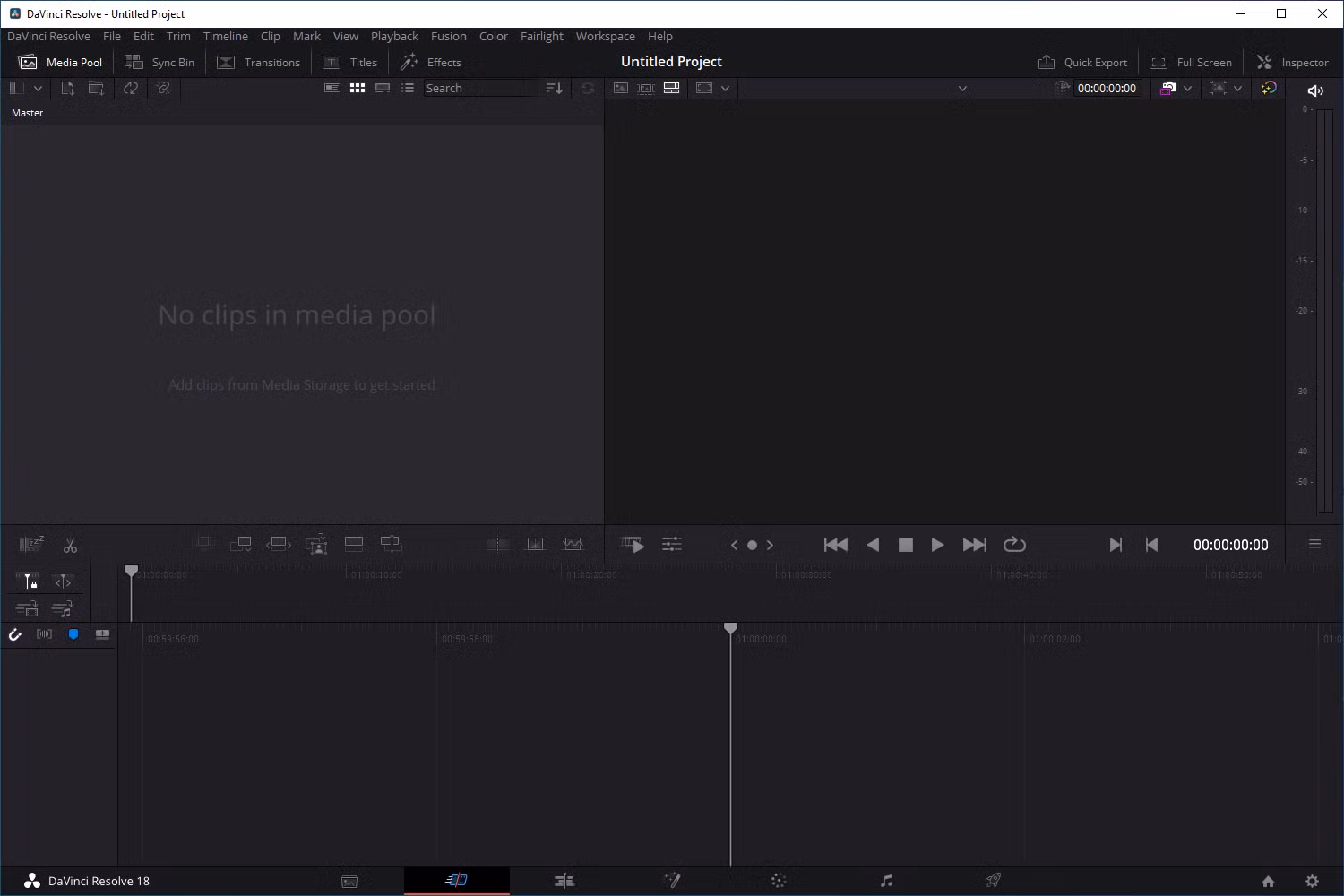Import media file into the pool
1344x896 pixels.
(x=67, y=88)
